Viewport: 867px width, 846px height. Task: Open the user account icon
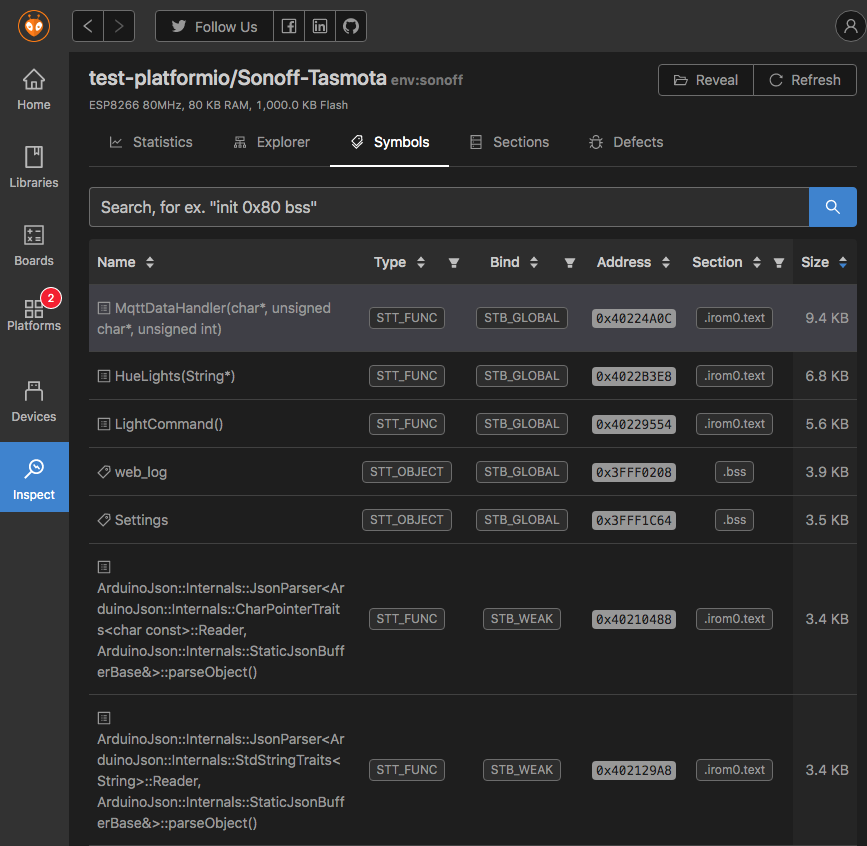click(x=850, y=26)
